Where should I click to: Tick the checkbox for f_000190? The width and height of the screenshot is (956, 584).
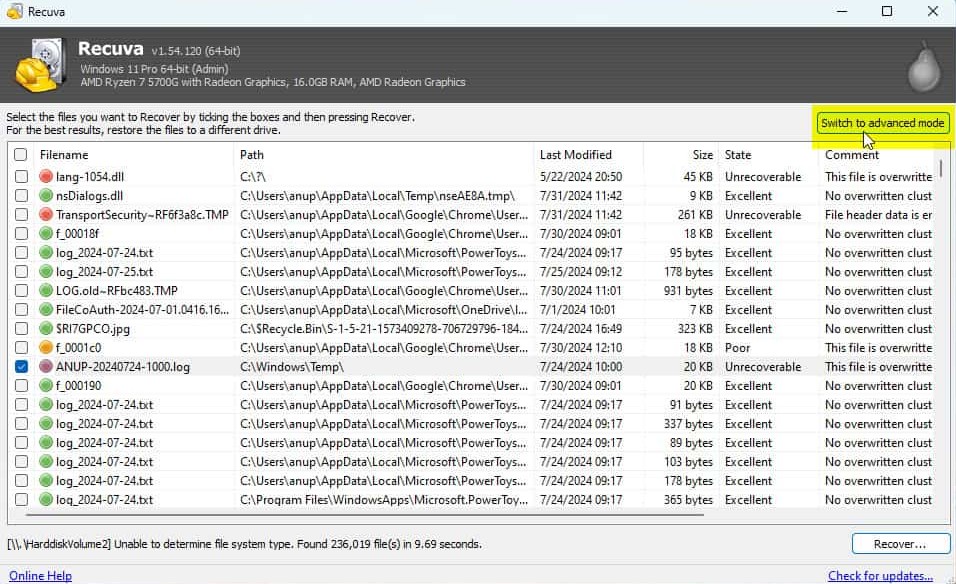[x=21, y=385]
